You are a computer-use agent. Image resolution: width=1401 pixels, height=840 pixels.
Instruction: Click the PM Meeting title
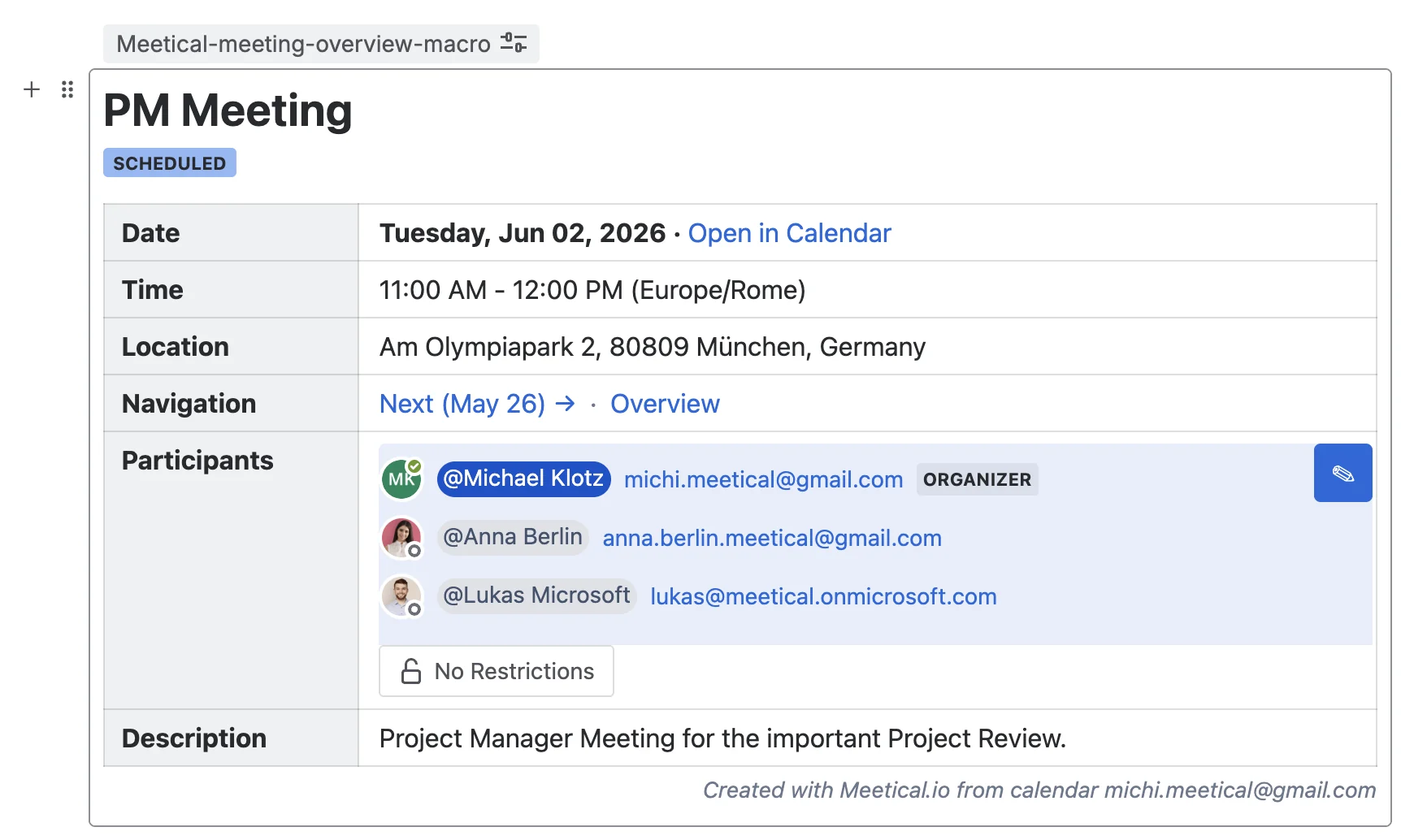tap(228, 110)
